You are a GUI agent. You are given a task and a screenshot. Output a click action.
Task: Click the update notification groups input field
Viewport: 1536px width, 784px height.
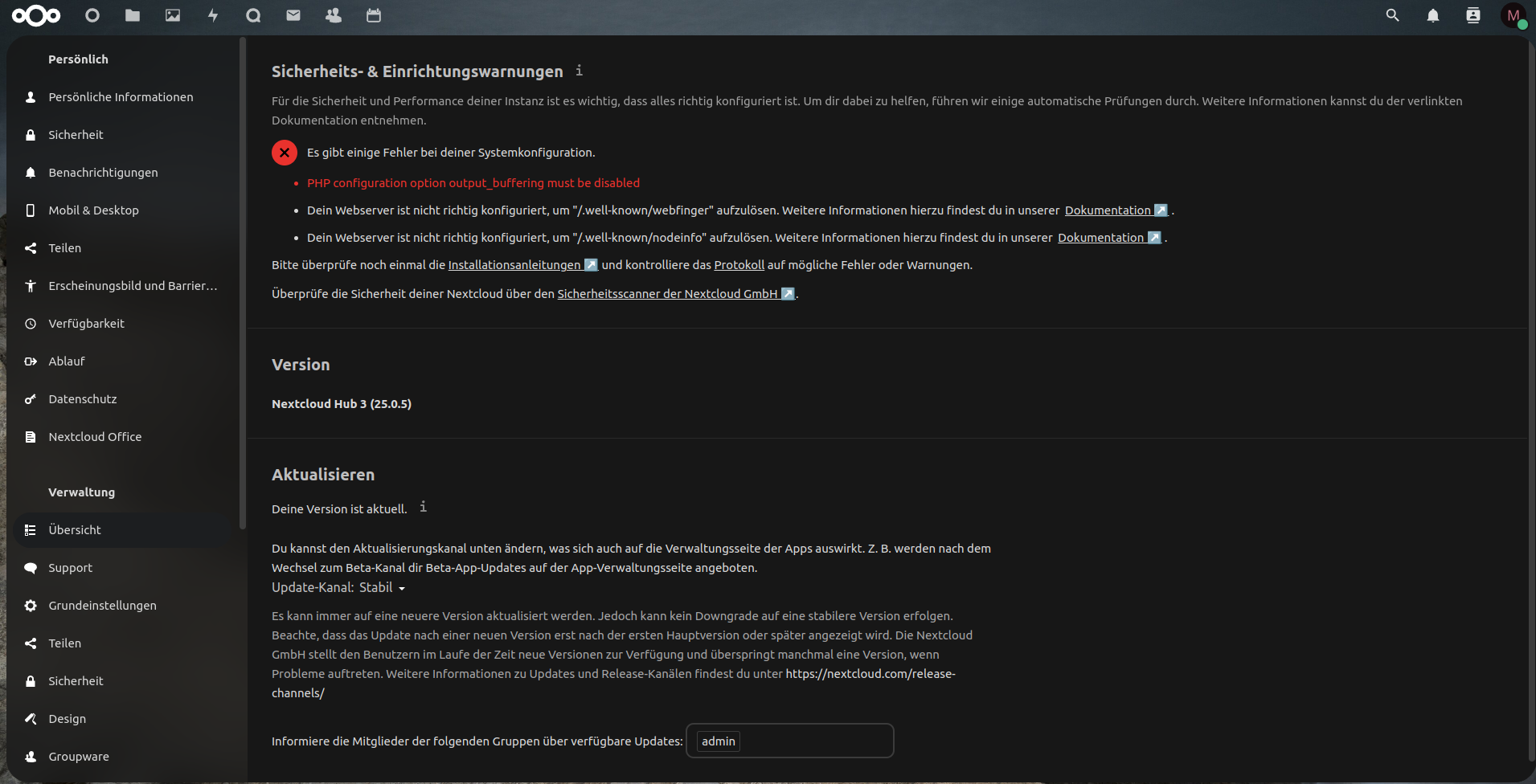(x=790, y=741)
